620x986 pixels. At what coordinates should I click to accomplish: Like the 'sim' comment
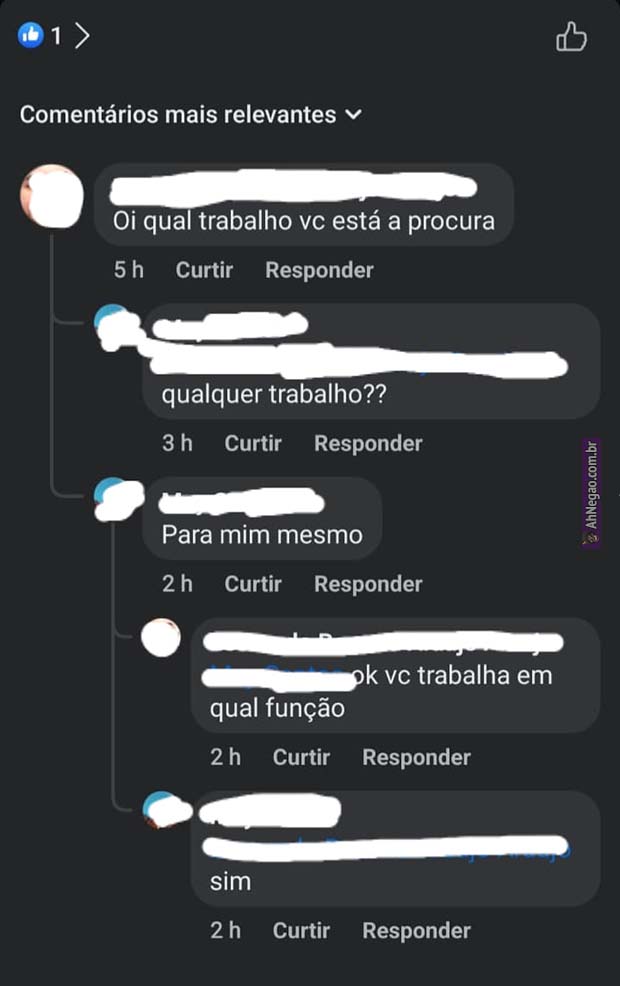(301, 931)
